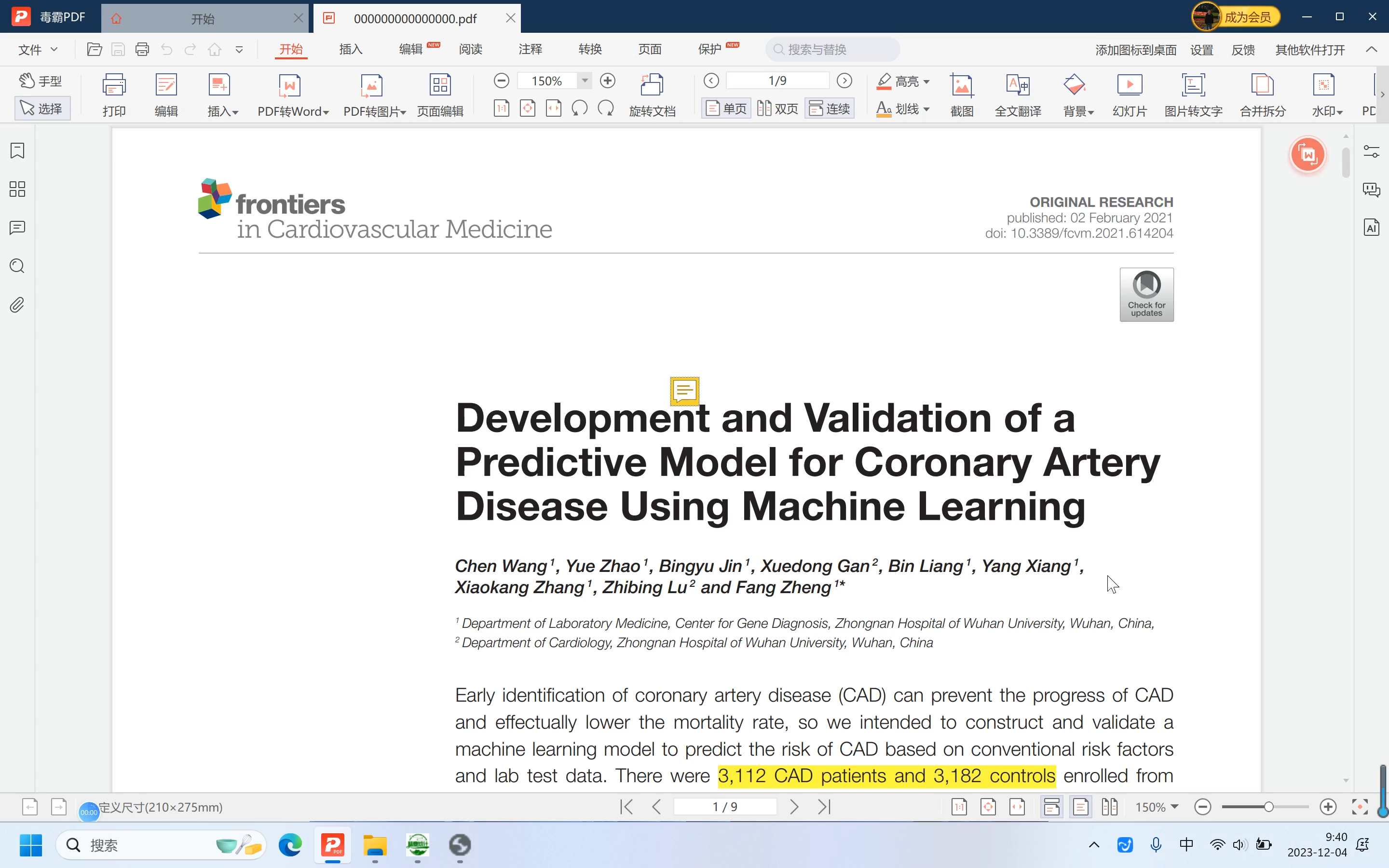The height and width of the screenshot is (868, 1389).
Task: Click the search and replace (搜索与替换) box
Action: point(832,49)
